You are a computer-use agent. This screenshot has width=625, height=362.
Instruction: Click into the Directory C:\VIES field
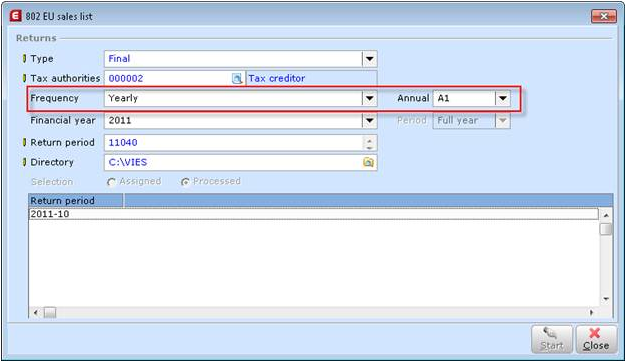[x=234, y=162]
